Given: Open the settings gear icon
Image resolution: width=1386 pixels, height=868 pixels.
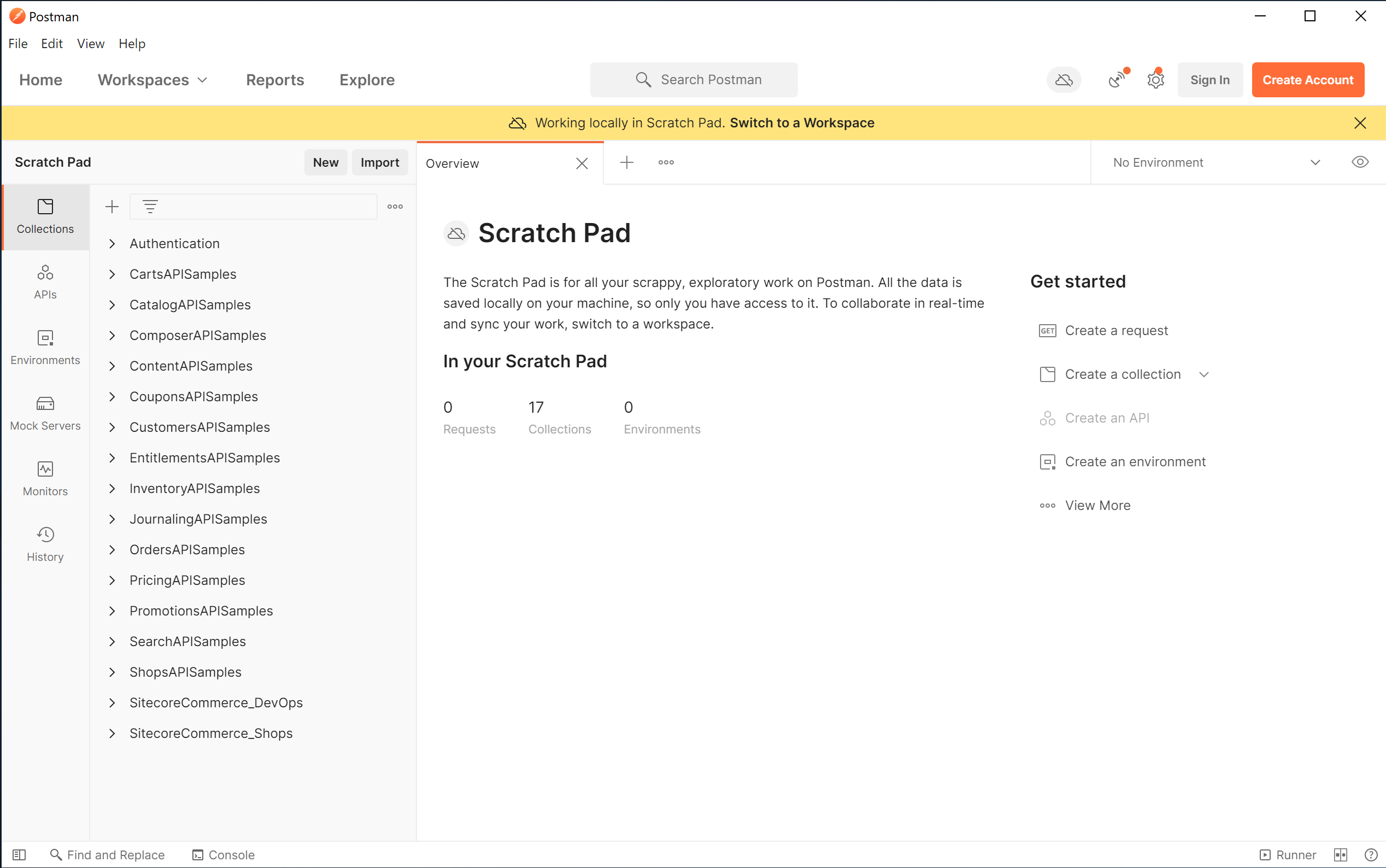Looking at the screenshot, I should (1155, 80).
